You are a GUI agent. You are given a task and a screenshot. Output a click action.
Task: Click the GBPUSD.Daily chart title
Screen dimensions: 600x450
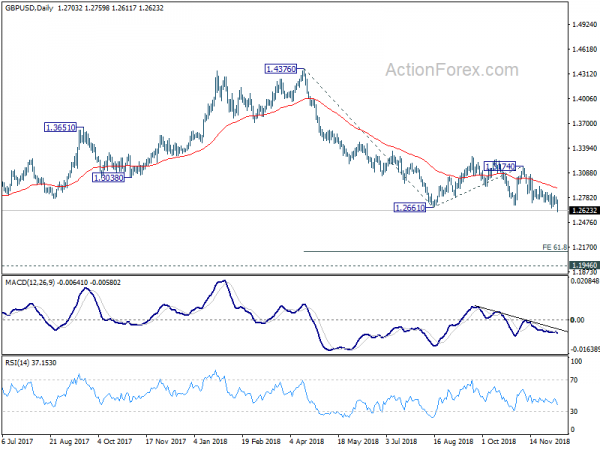[x=29, y=8]
